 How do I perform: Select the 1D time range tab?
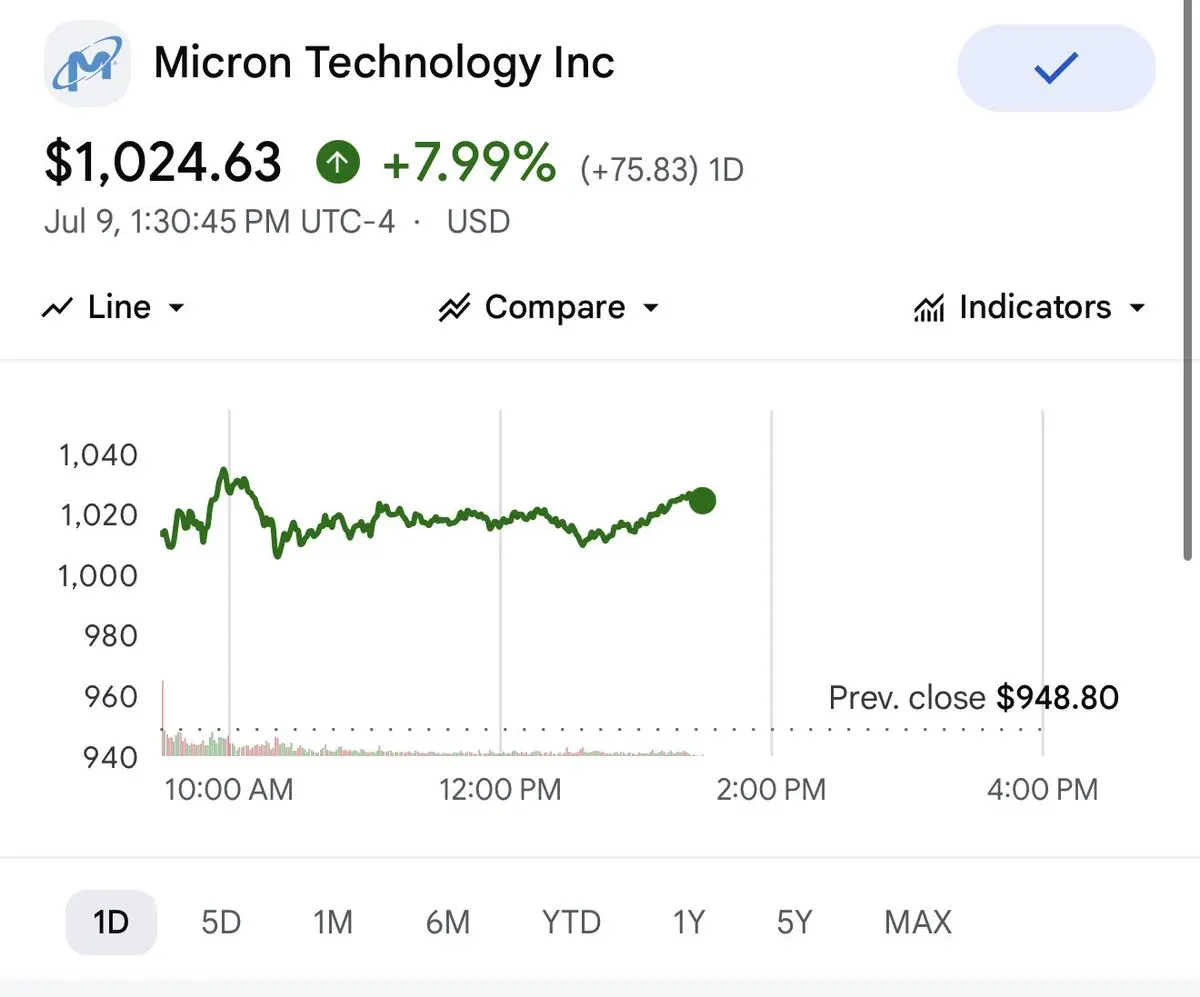111,922
